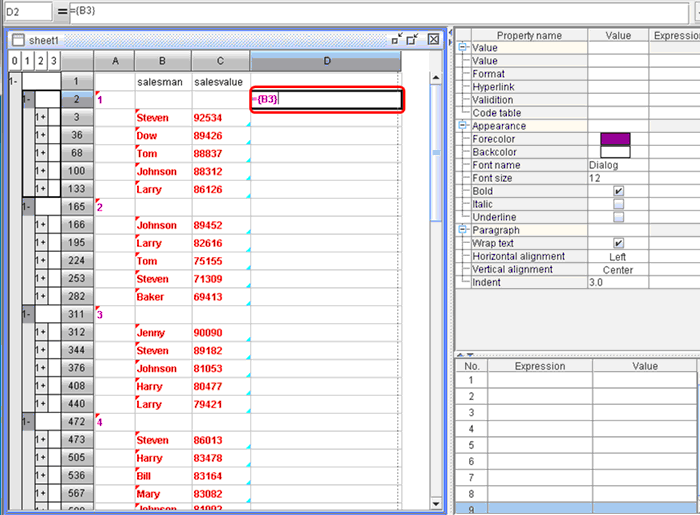Open the Backcolor white swatch

pyautogui.click(x=615, y=152)
